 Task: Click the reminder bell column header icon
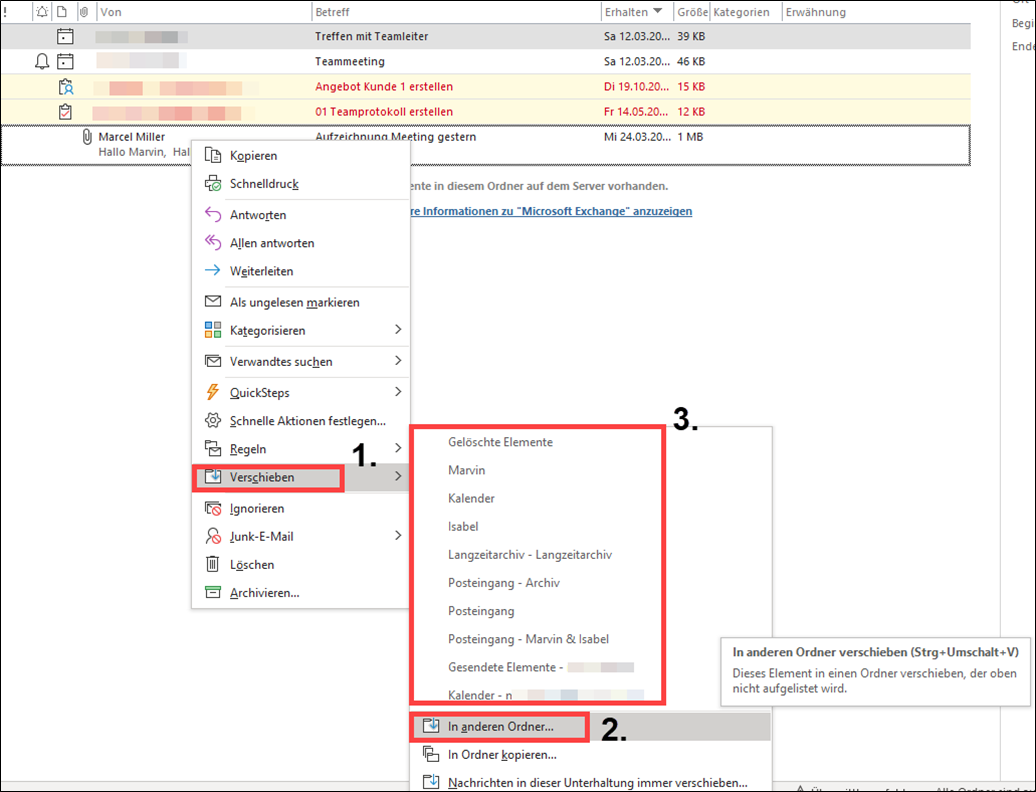[42, 12]
